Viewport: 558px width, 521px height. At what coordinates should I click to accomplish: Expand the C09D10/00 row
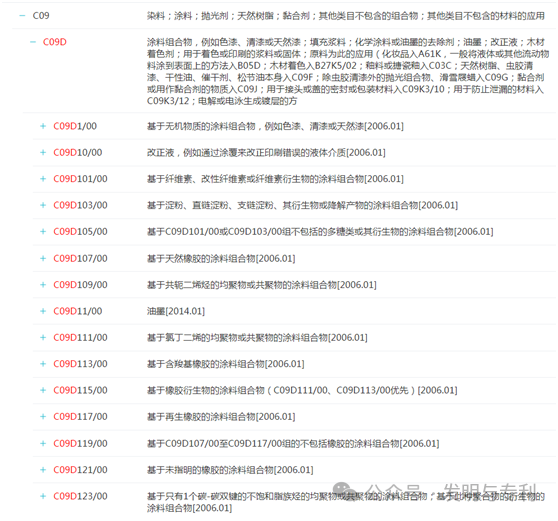pos(43,152)
